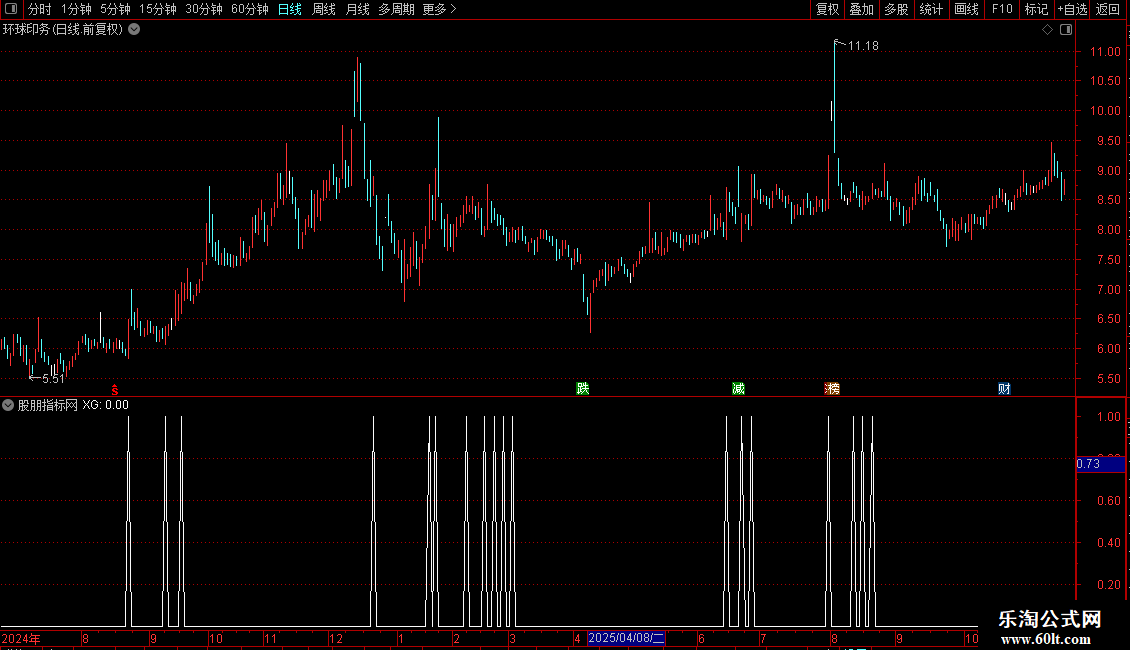This screenshot has width=1130, height=650.
Task: Select the 30分钟 period tab
Action: tap(204, 9)
